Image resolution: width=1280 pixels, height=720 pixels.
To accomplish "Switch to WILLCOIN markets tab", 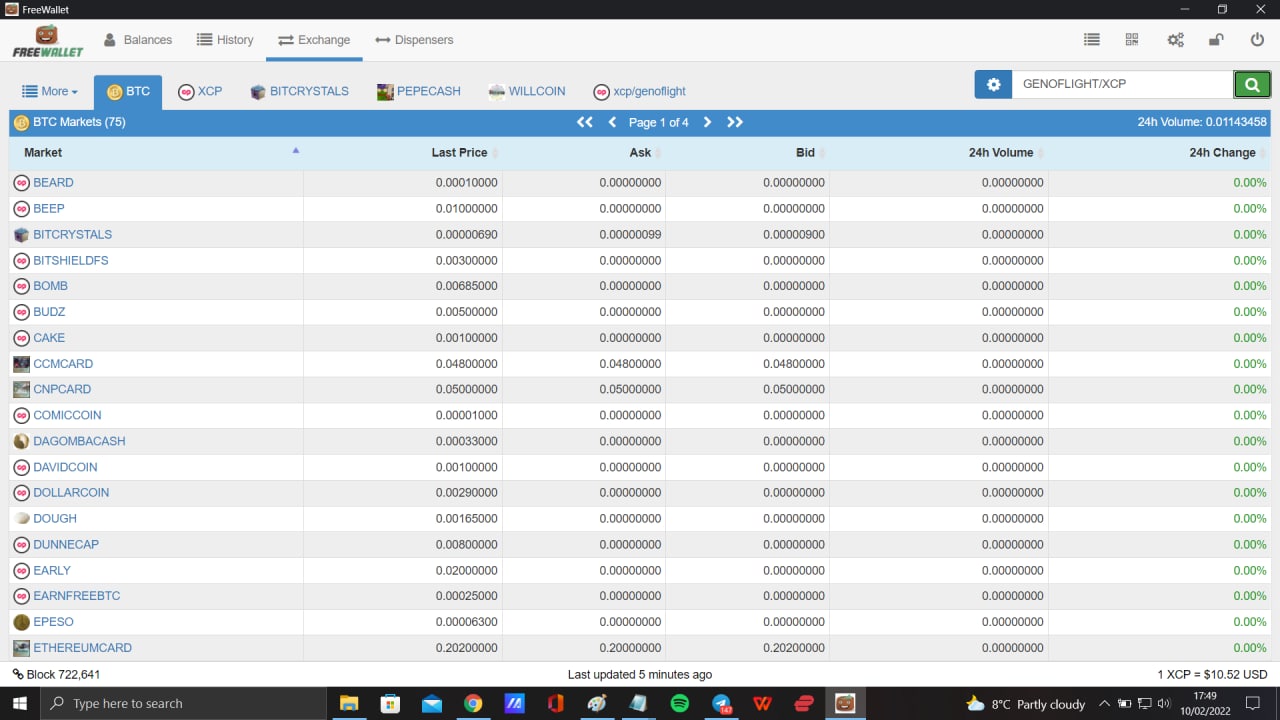I will (527, 92).
